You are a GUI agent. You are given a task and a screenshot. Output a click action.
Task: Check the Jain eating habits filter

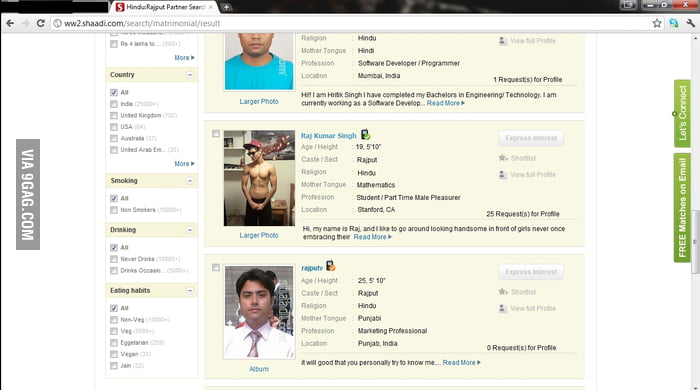114,366
